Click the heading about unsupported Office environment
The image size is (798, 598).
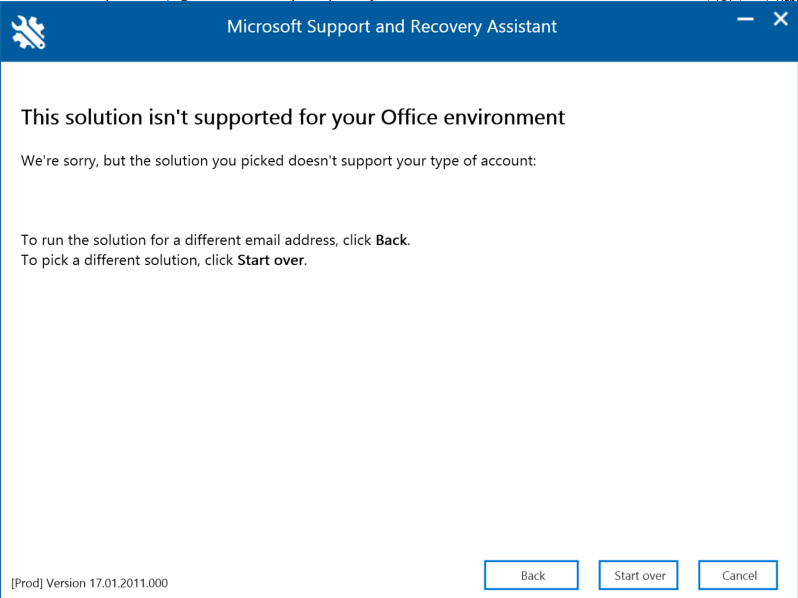click(293, 118)
